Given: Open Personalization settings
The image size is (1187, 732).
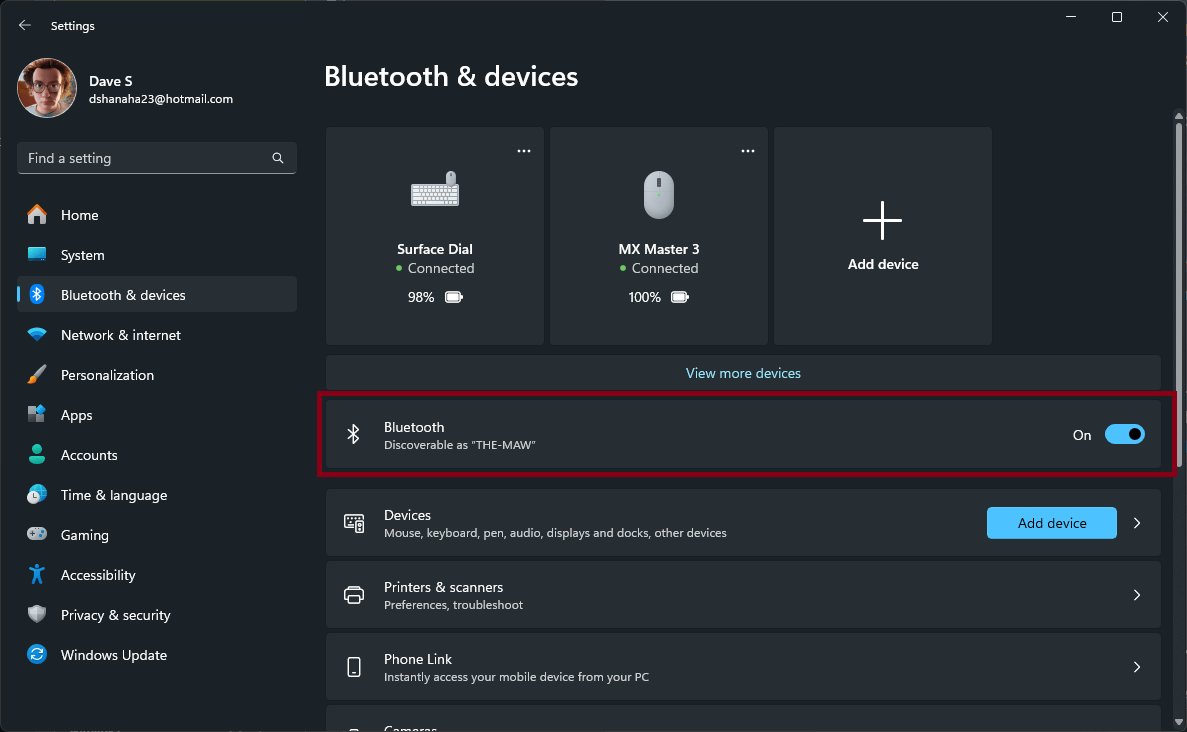Looking at the screenshot, I should coord(157,375).
